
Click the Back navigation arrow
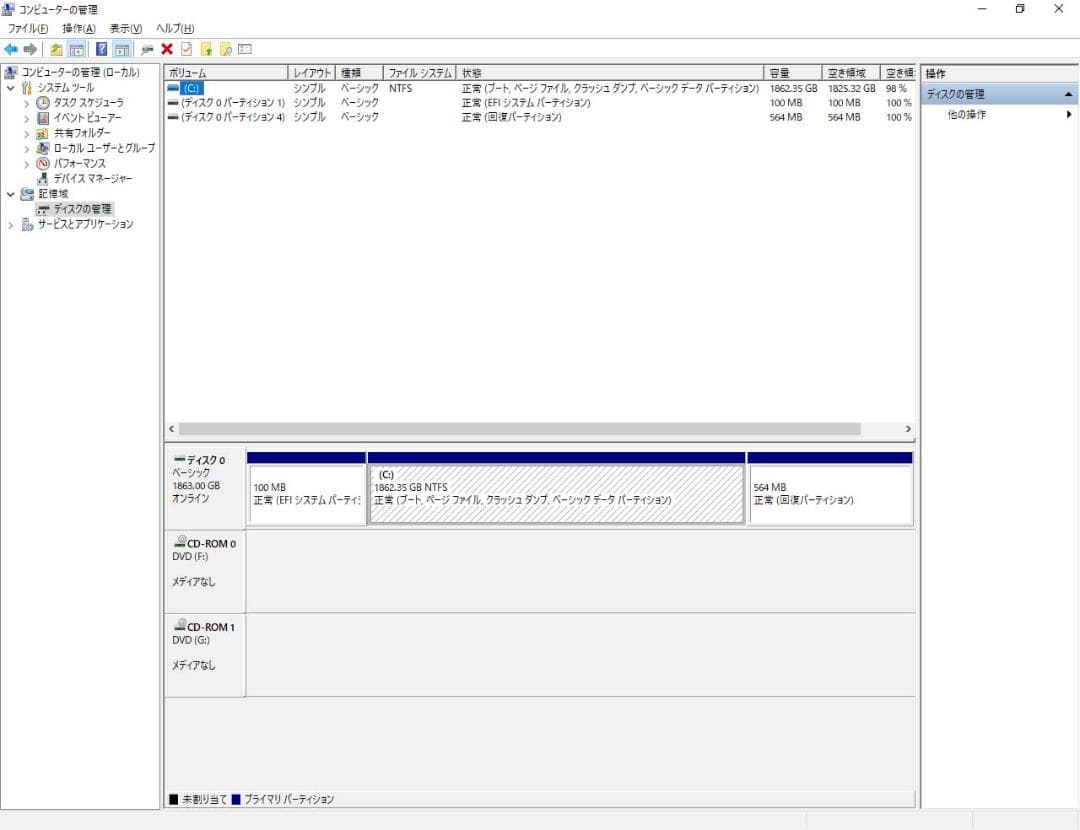pyautogui.click(x=9, y=49)
